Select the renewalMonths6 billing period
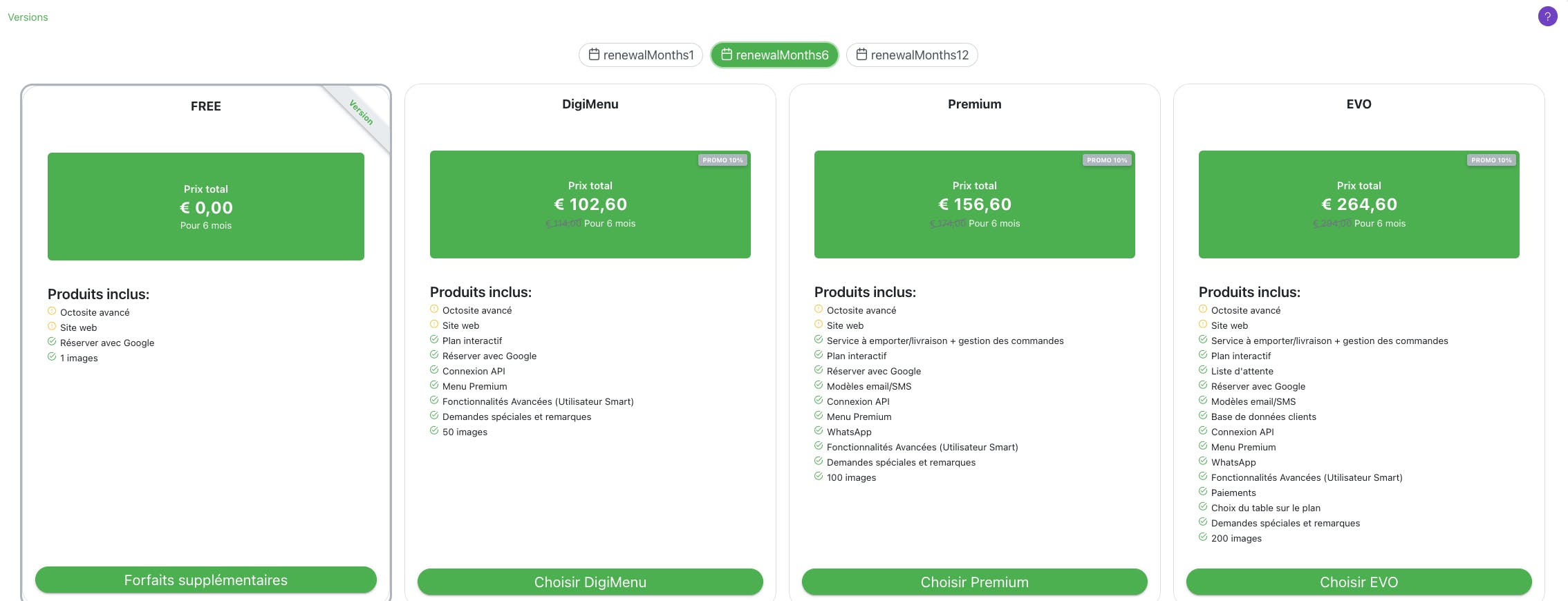The image size is (1568, 601). coord(774,55)
